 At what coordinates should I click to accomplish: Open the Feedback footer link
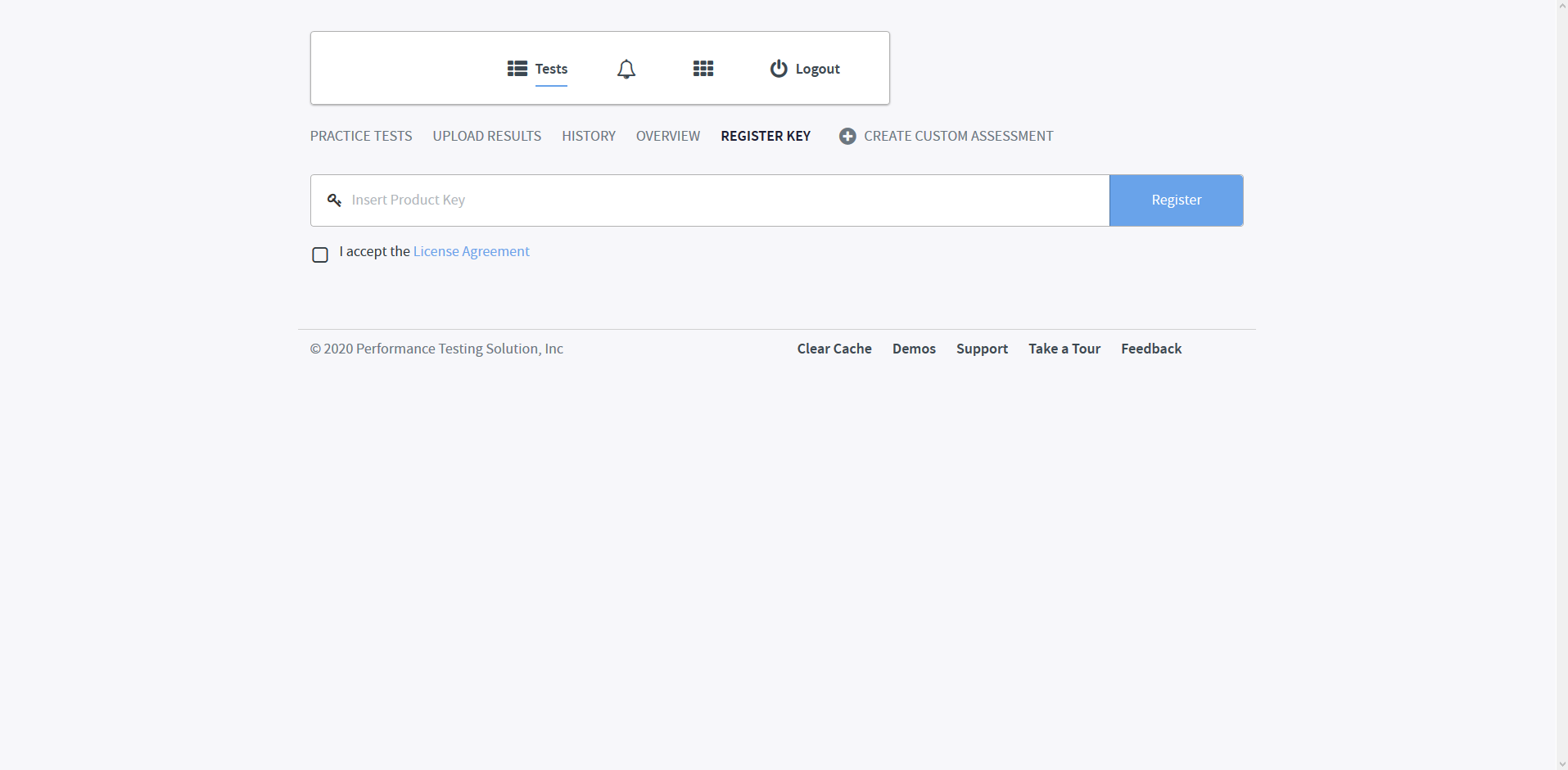coord(1151,349)
